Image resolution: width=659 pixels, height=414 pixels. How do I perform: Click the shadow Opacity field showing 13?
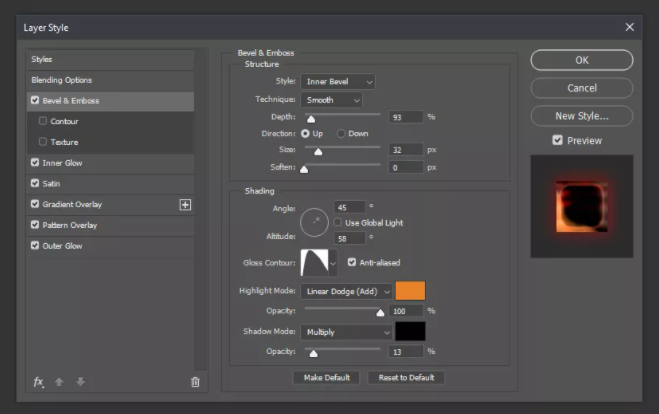[406, 352]
